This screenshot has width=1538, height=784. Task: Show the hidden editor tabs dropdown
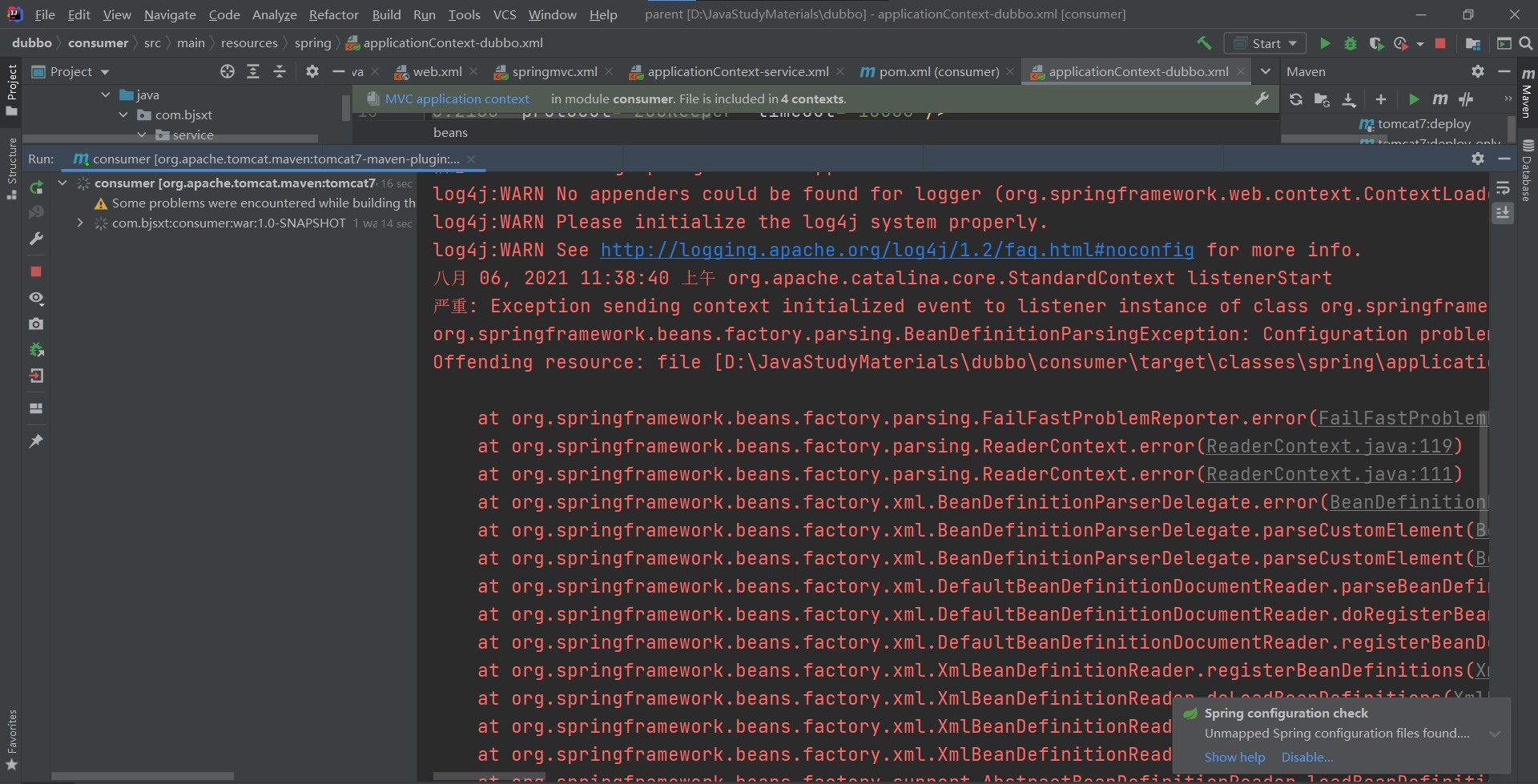(x=1266, y=71)
